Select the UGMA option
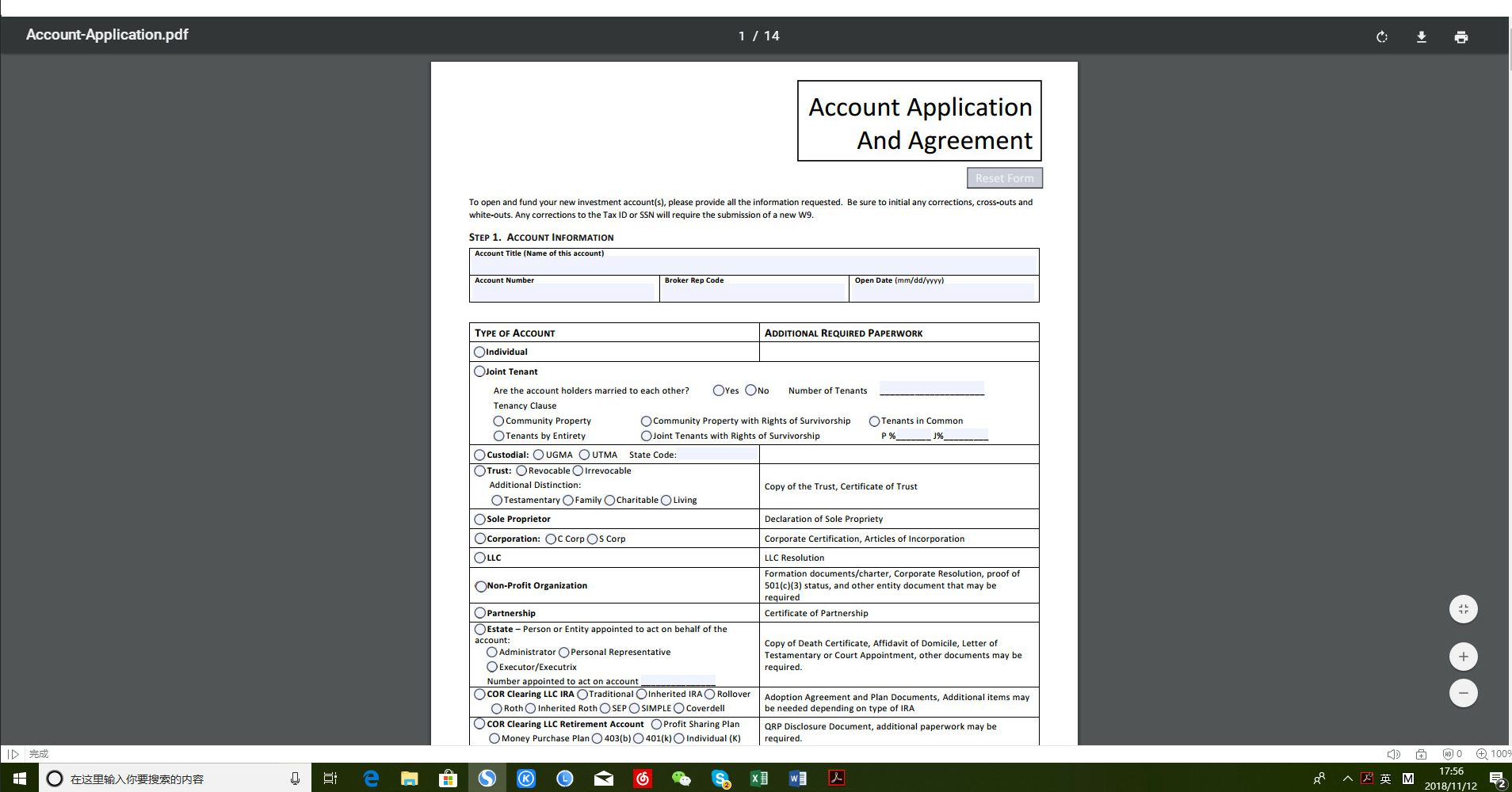Viewport: 1512px width, 792px height. point(538,455)
